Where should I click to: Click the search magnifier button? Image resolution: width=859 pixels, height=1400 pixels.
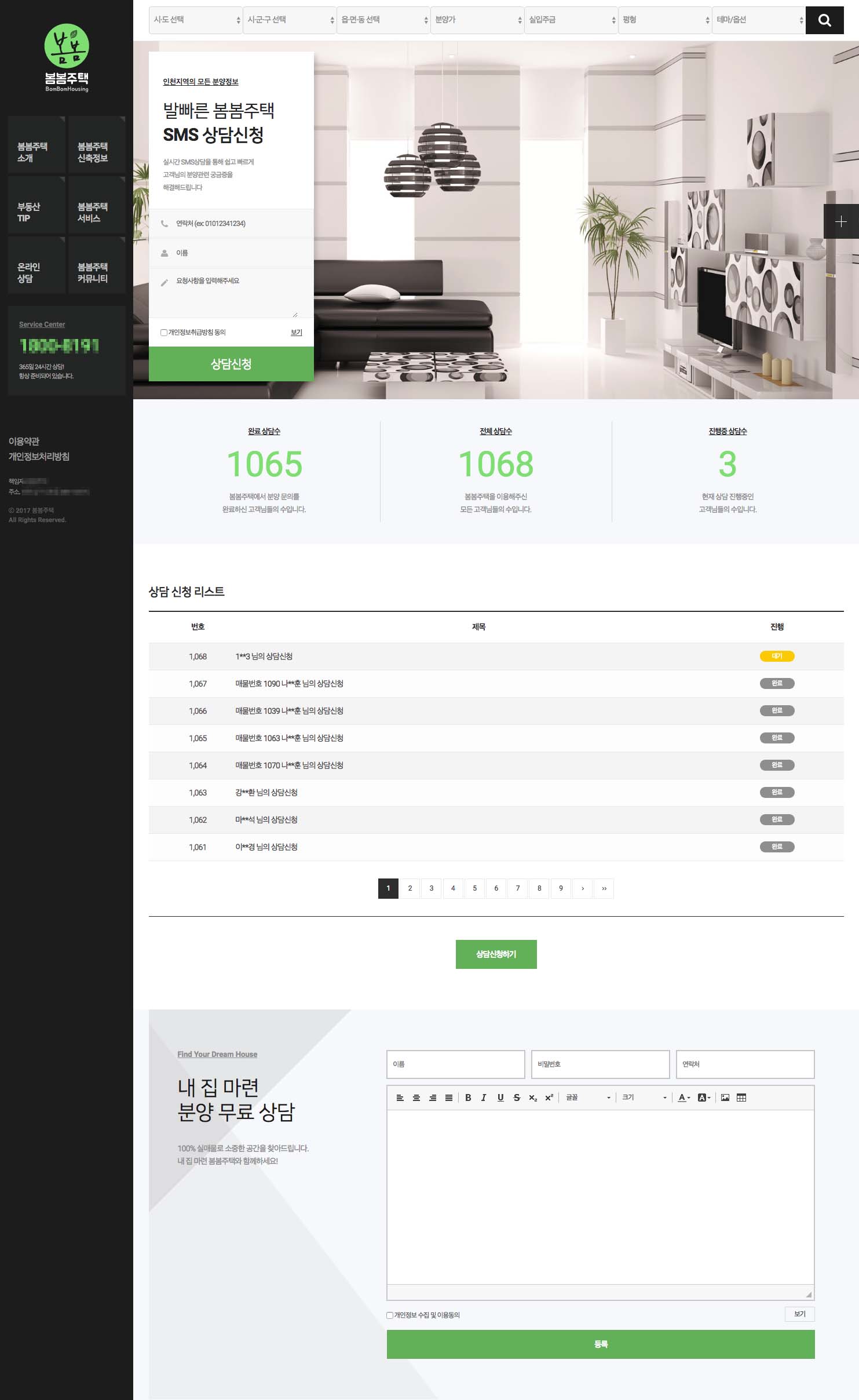(x=824, y=20)
